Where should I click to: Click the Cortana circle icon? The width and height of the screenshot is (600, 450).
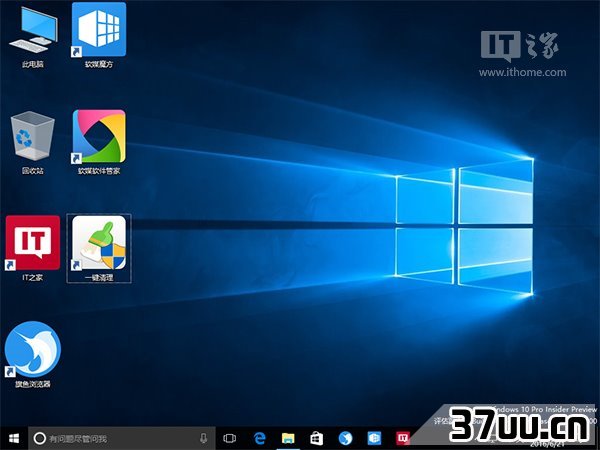point(39,438)
